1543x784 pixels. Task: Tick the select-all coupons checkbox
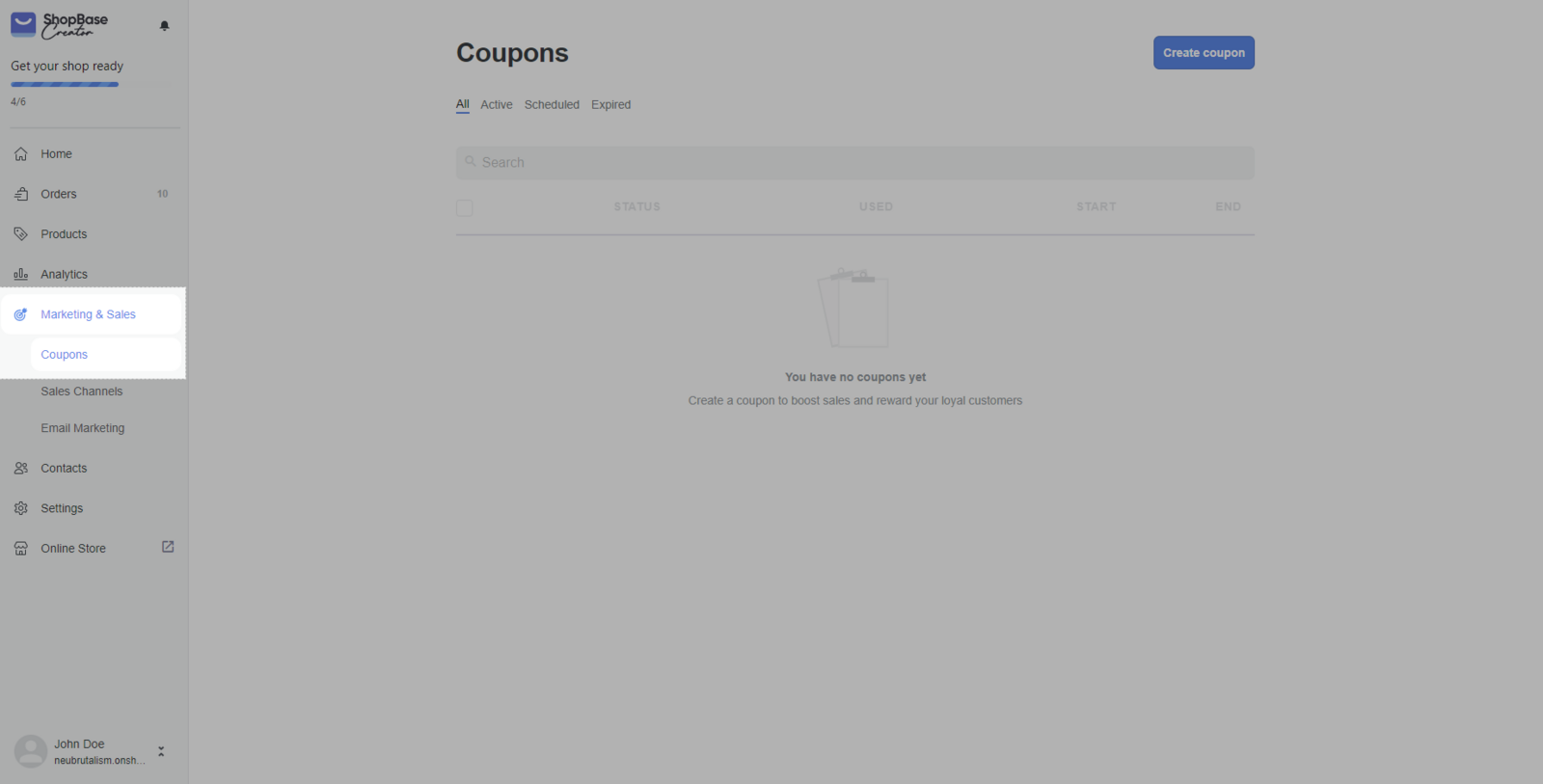tap(465, 207)
